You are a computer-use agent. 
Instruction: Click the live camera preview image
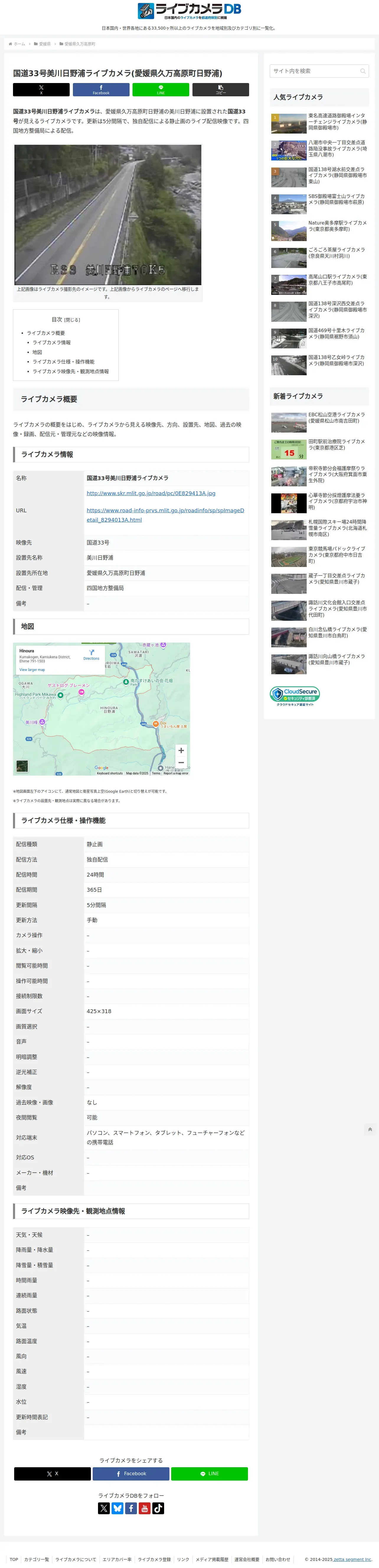click(108, 214)
